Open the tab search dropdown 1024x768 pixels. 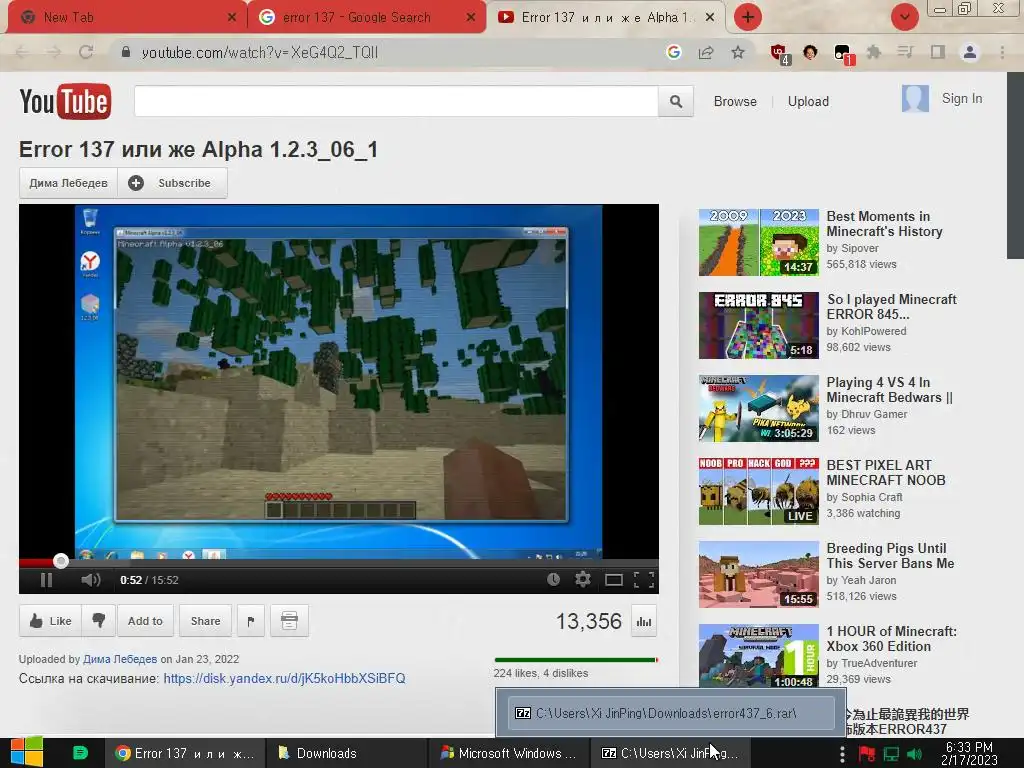904,17
